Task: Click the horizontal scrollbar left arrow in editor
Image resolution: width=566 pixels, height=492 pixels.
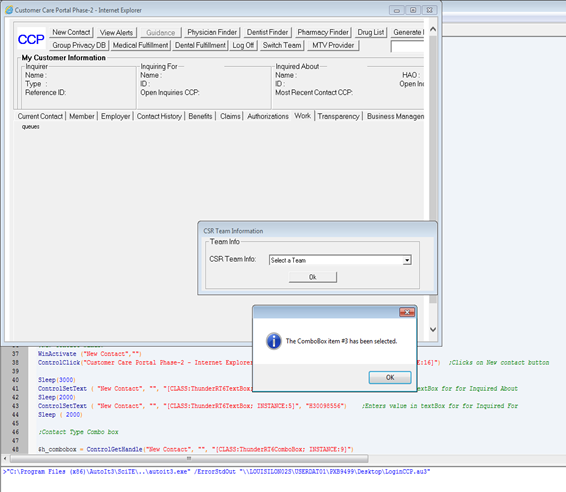Action: [x=5, y=459]
